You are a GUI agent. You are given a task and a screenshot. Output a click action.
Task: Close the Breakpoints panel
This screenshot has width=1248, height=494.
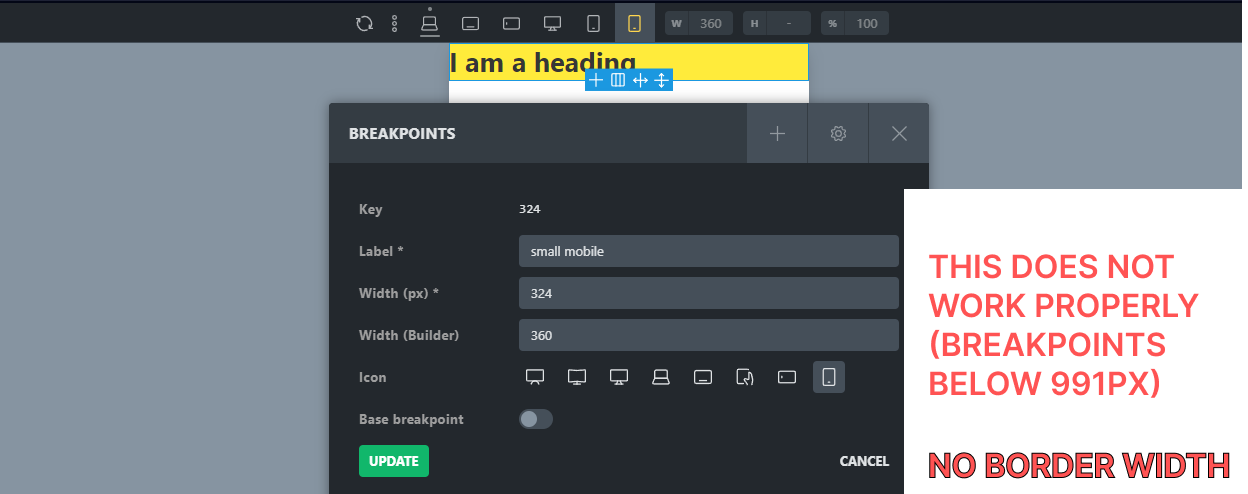(x=899, y=133)
